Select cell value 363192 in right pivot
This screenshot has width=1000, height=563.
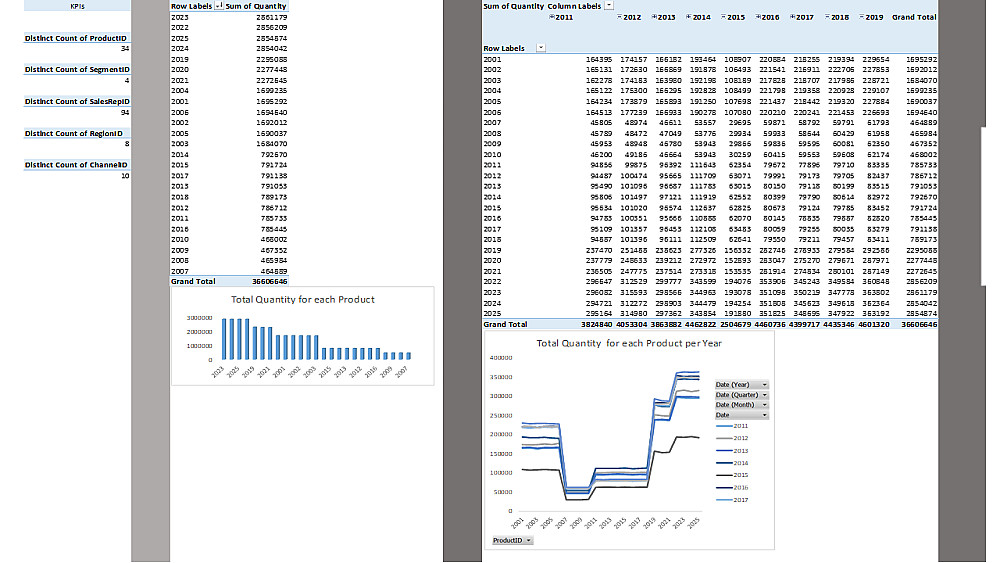tap(875, 314)
